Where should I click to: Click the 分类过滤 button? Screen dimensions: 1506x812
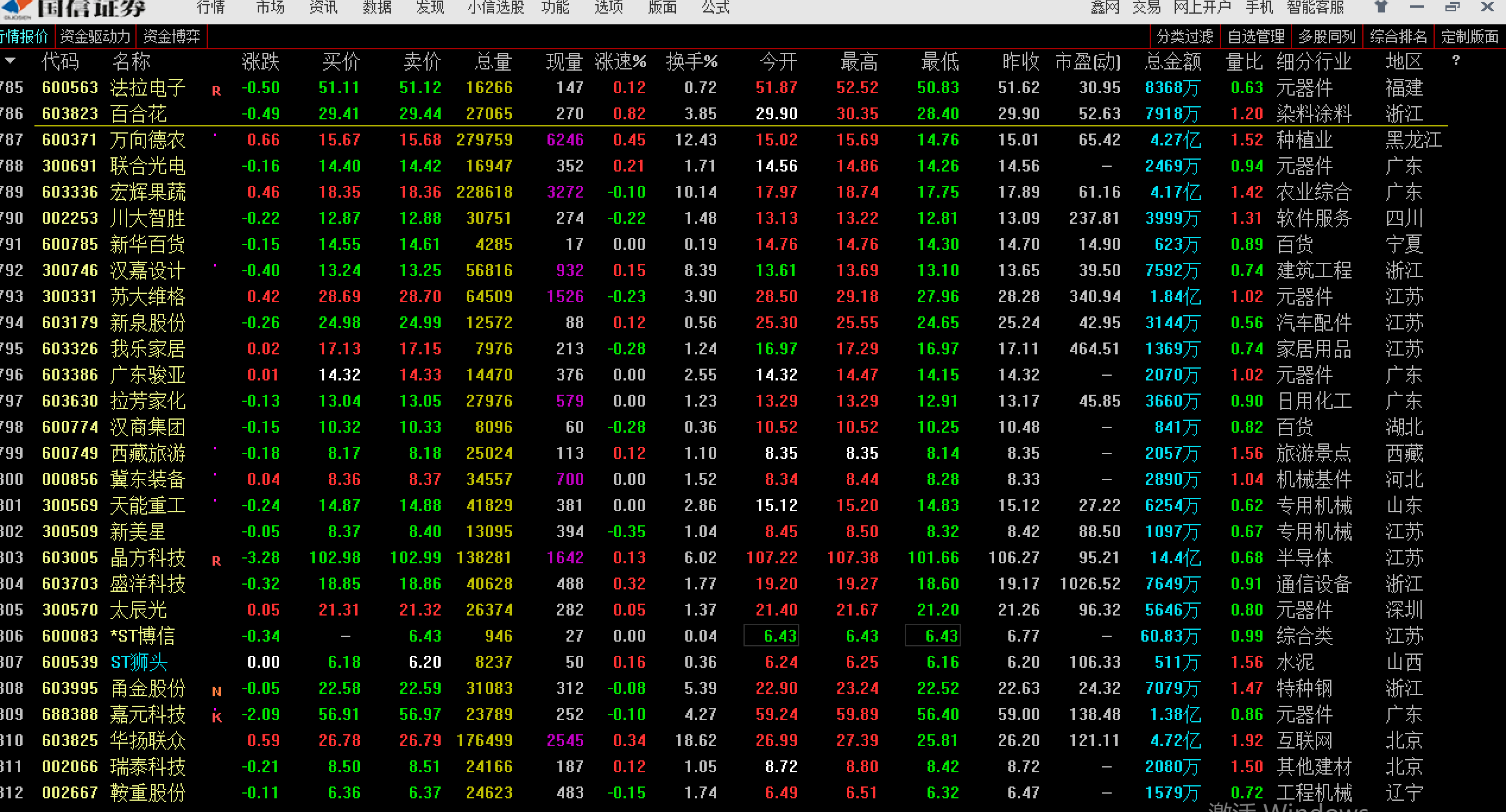click(x=1185, y=37)
